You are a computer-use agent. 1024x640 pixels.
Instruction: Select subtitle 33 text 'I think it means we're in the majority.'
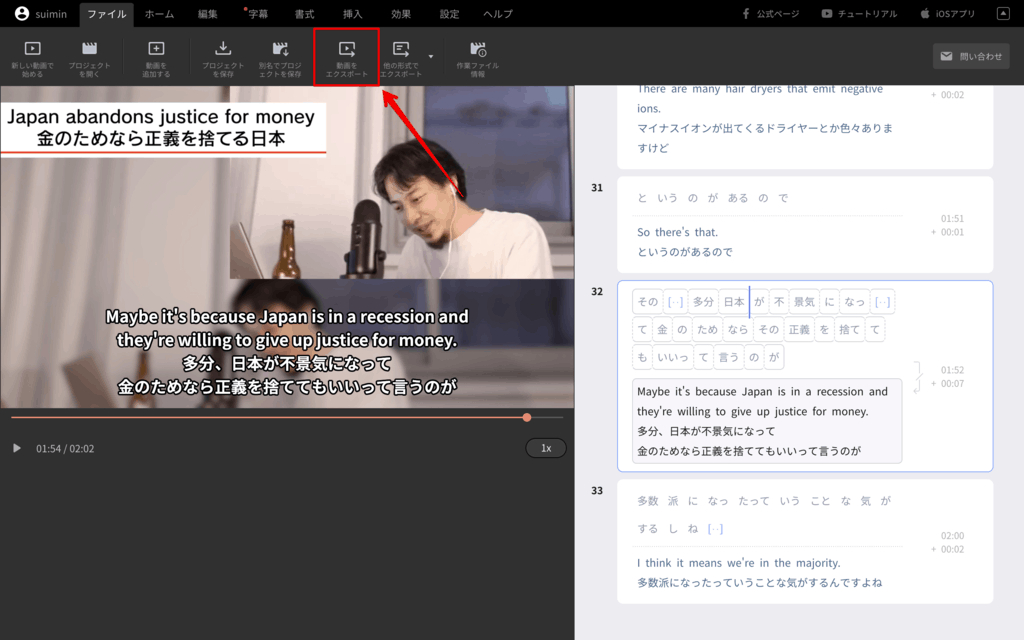tap(739, 563)
